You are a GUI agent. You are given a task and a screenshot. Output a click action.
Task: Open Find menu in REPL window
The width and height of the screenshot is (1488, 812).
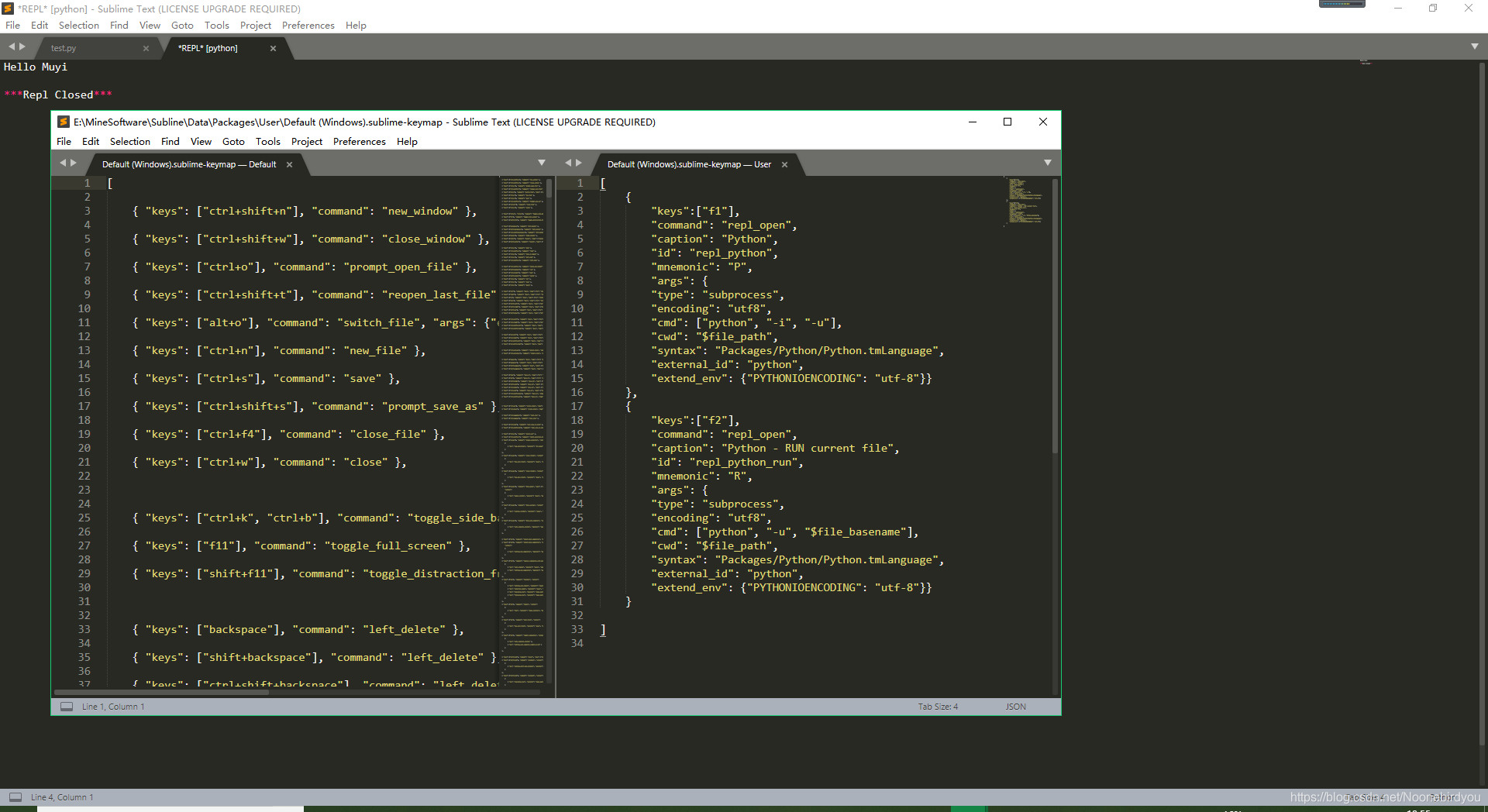pyautogui.click(x=119, y=26)
